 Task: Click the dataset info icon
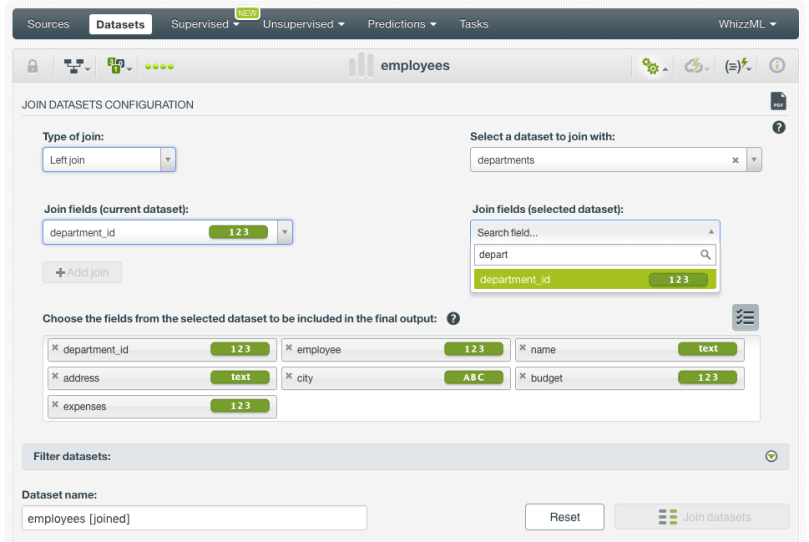776,66
